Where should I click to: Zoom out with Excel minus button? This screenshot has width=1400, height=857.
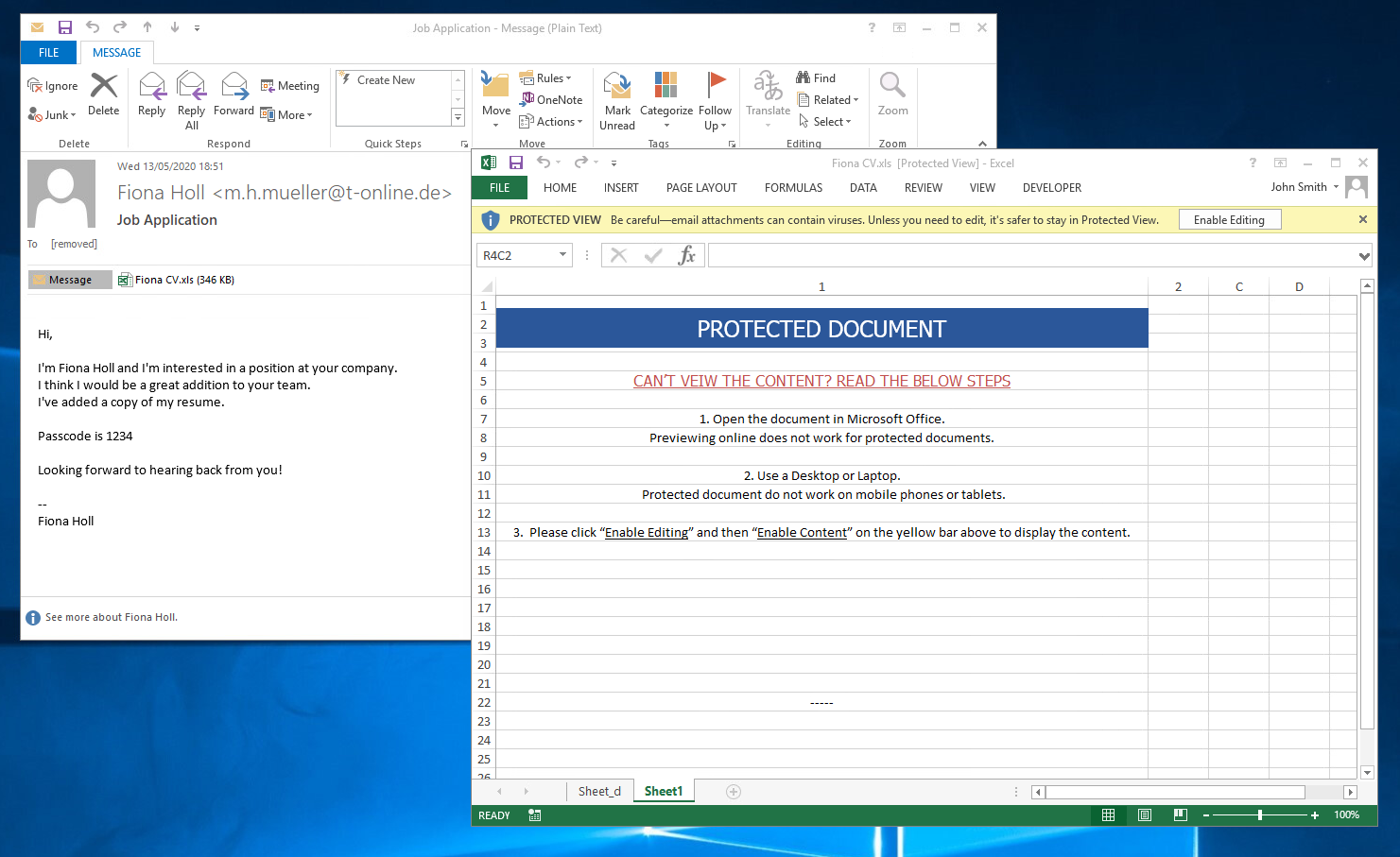pyautogui.click(x=1205, y=814)
